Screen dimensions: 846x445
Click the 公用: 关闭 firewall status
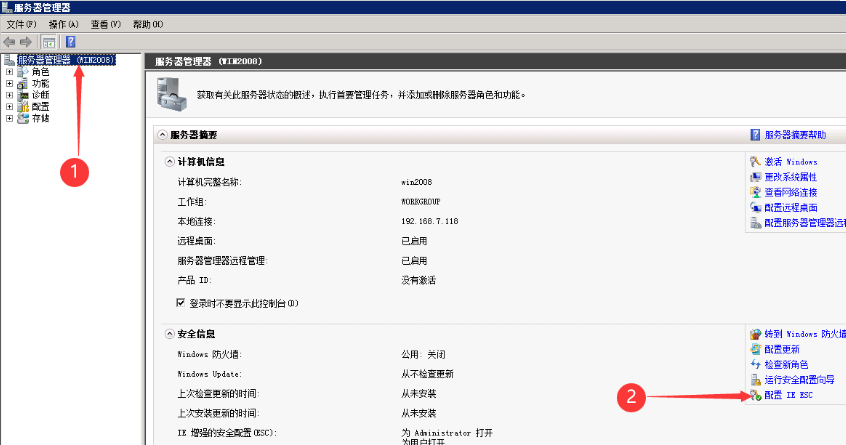pos(423,354)
